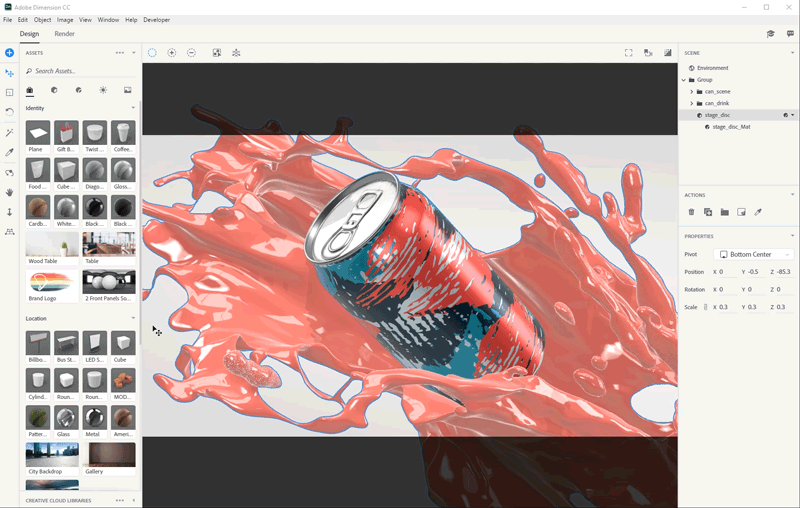
Task: Click the Add and Import Content plus button
Action: click(x=9, y=53)
